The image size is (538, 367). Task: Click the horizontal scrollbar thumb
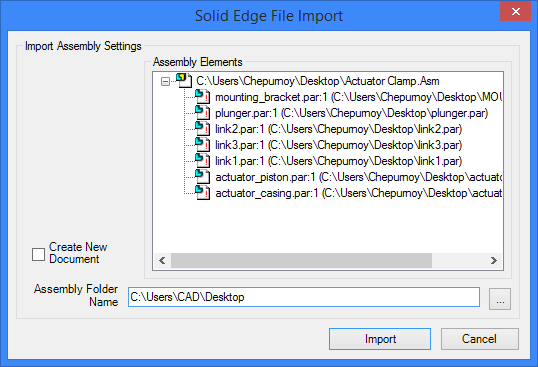301,261
